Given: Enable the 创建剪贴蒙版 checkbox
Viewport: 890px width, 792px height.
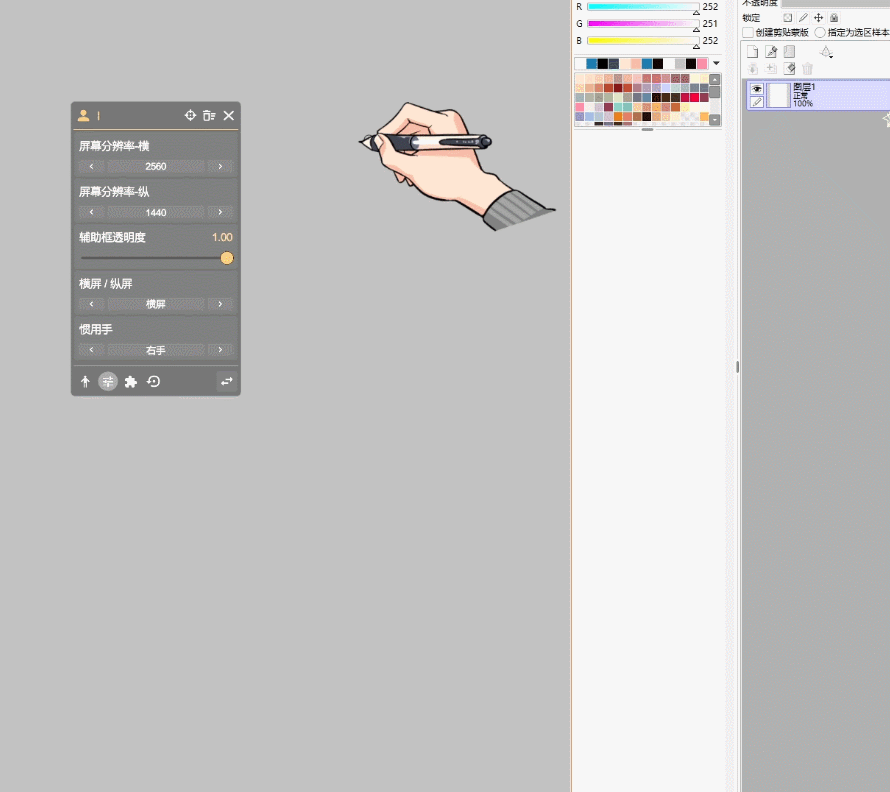Looking at the screenshot, I should pyautogui.click(x=748, y=32).
